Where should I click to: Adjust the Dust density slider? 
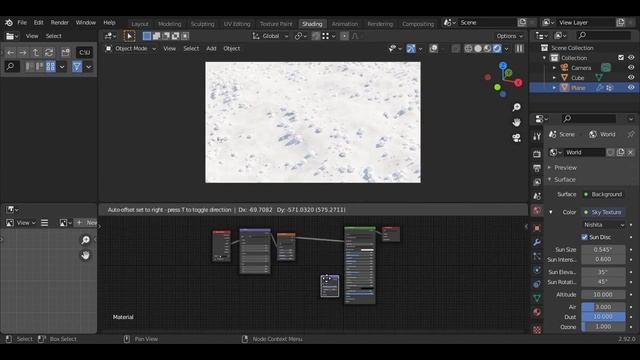click(x=603, y=317)
